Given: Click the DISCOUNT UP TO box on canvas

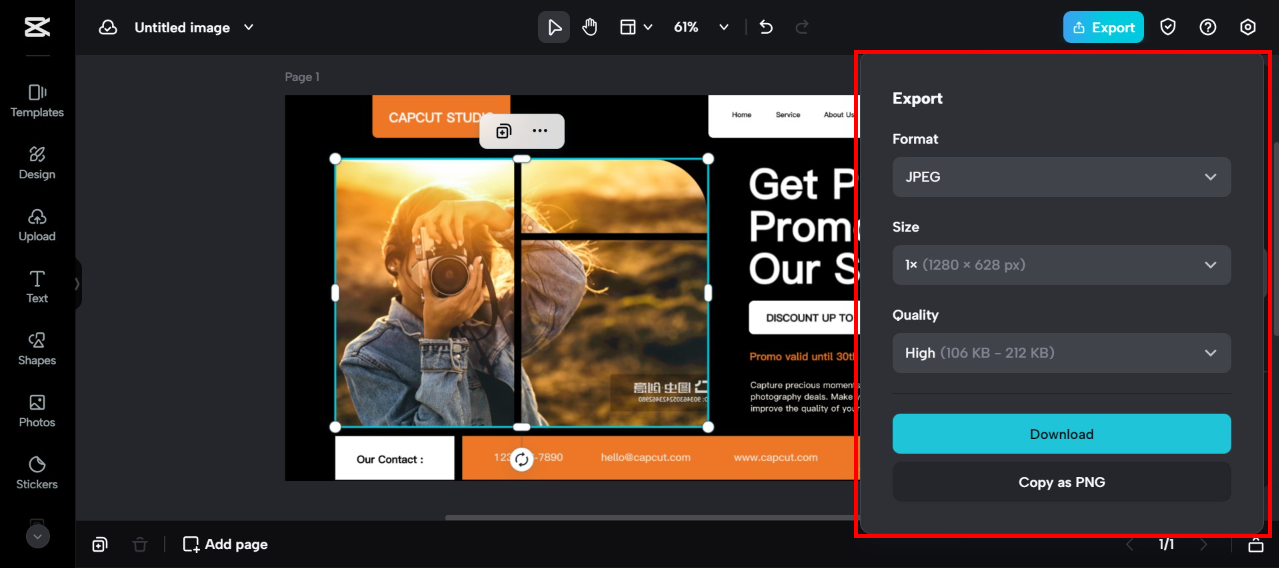Looking at the screenshot, I should 803,318.
